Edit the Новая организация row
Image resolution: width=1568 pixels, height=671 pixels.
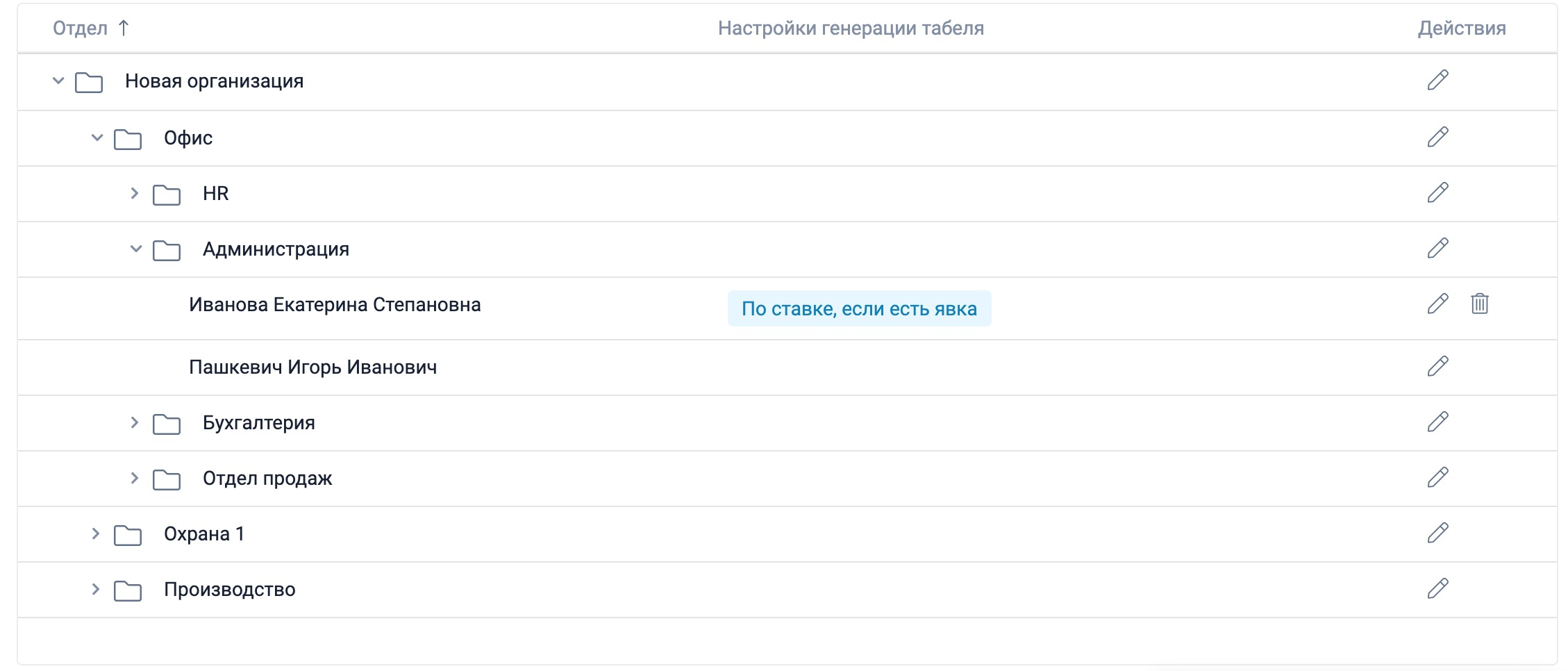1437,80
